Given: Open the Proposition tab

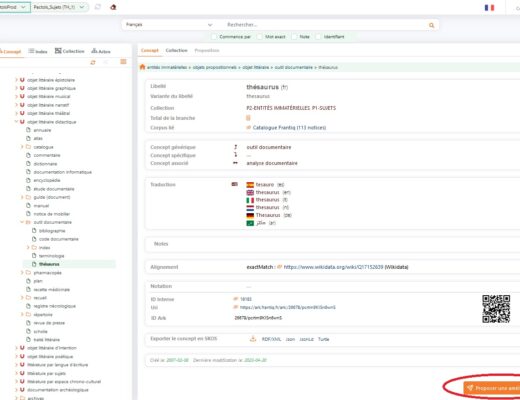Looking at the screenshot, I should pyautogui.click(x=207, y=50).
